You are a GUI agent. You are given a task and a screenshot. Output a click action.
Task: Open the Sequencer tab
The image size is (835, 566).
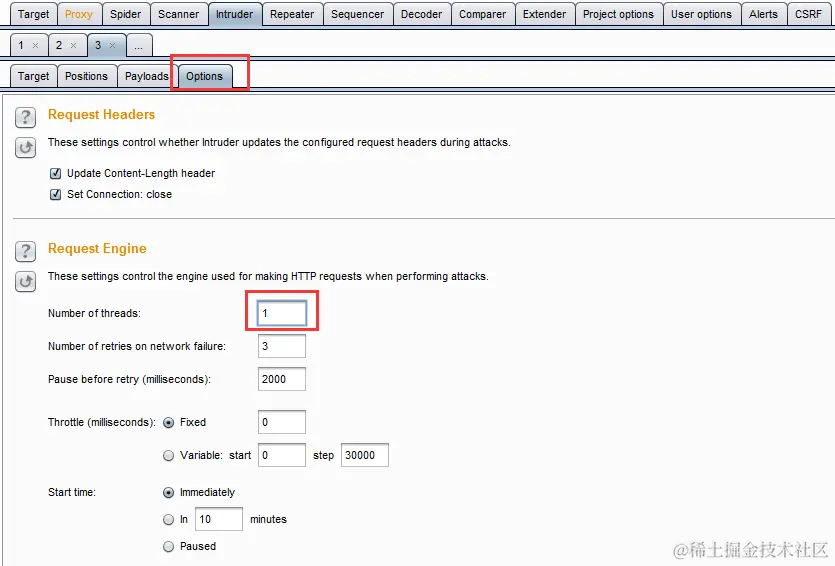point(357,14)
